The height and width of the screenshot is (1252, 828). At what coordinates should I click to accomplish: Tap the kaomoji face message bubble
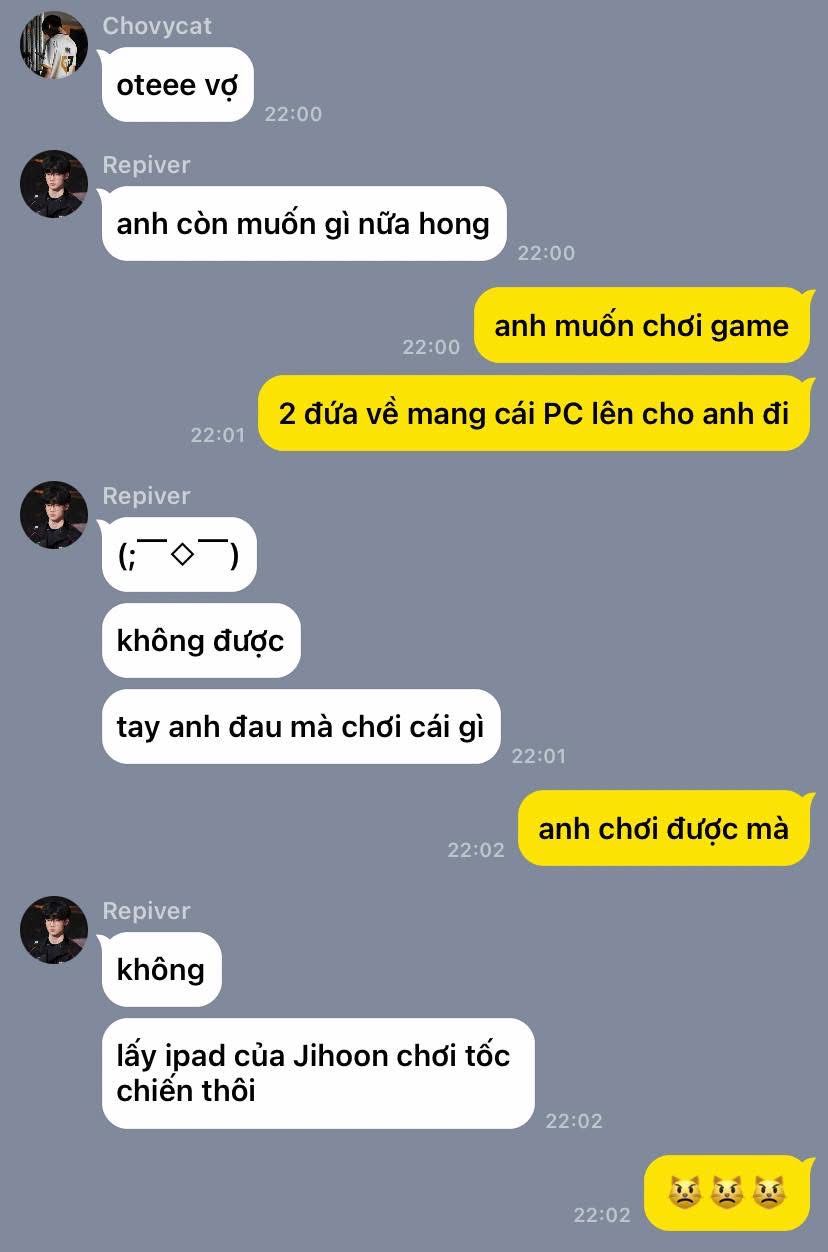(x=179, y=554)
